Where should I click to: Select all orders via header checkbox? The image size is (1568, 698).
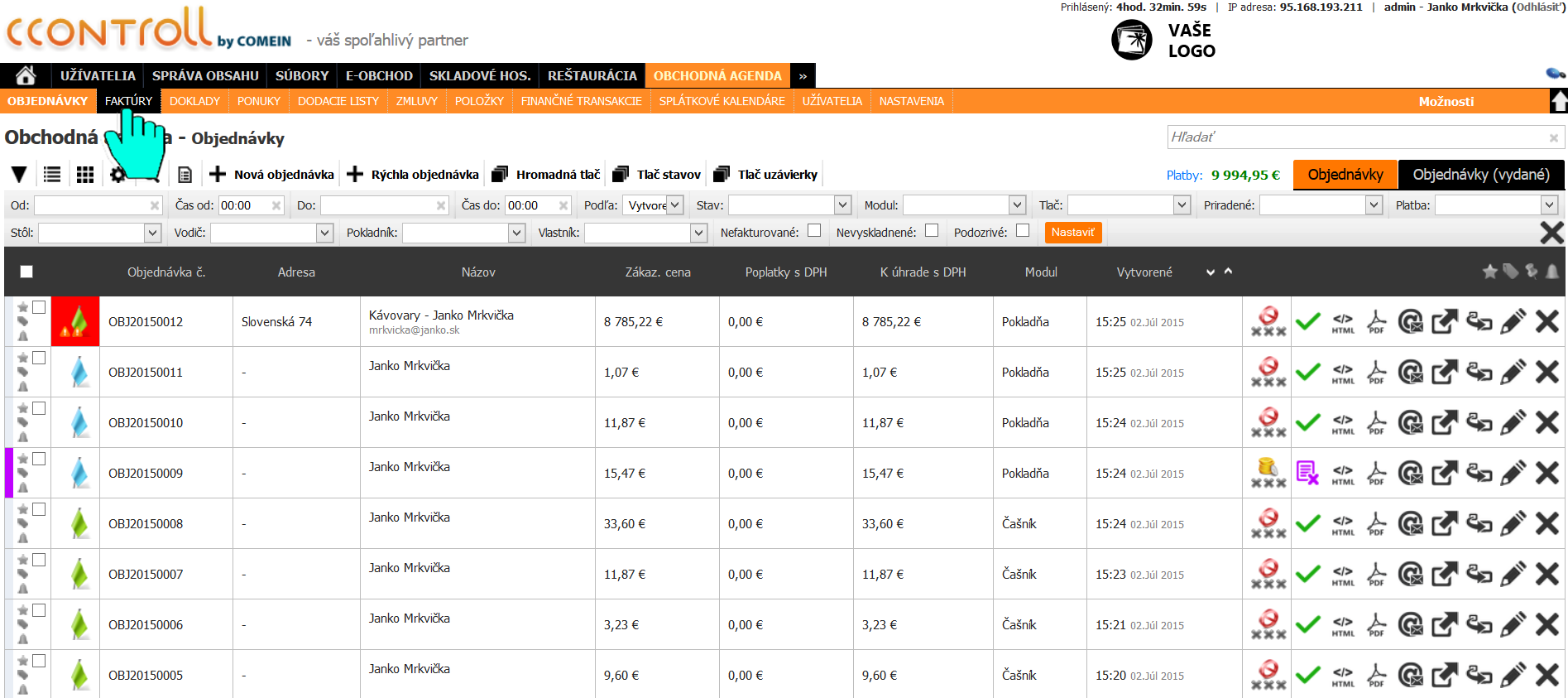(x=26, y=272)
